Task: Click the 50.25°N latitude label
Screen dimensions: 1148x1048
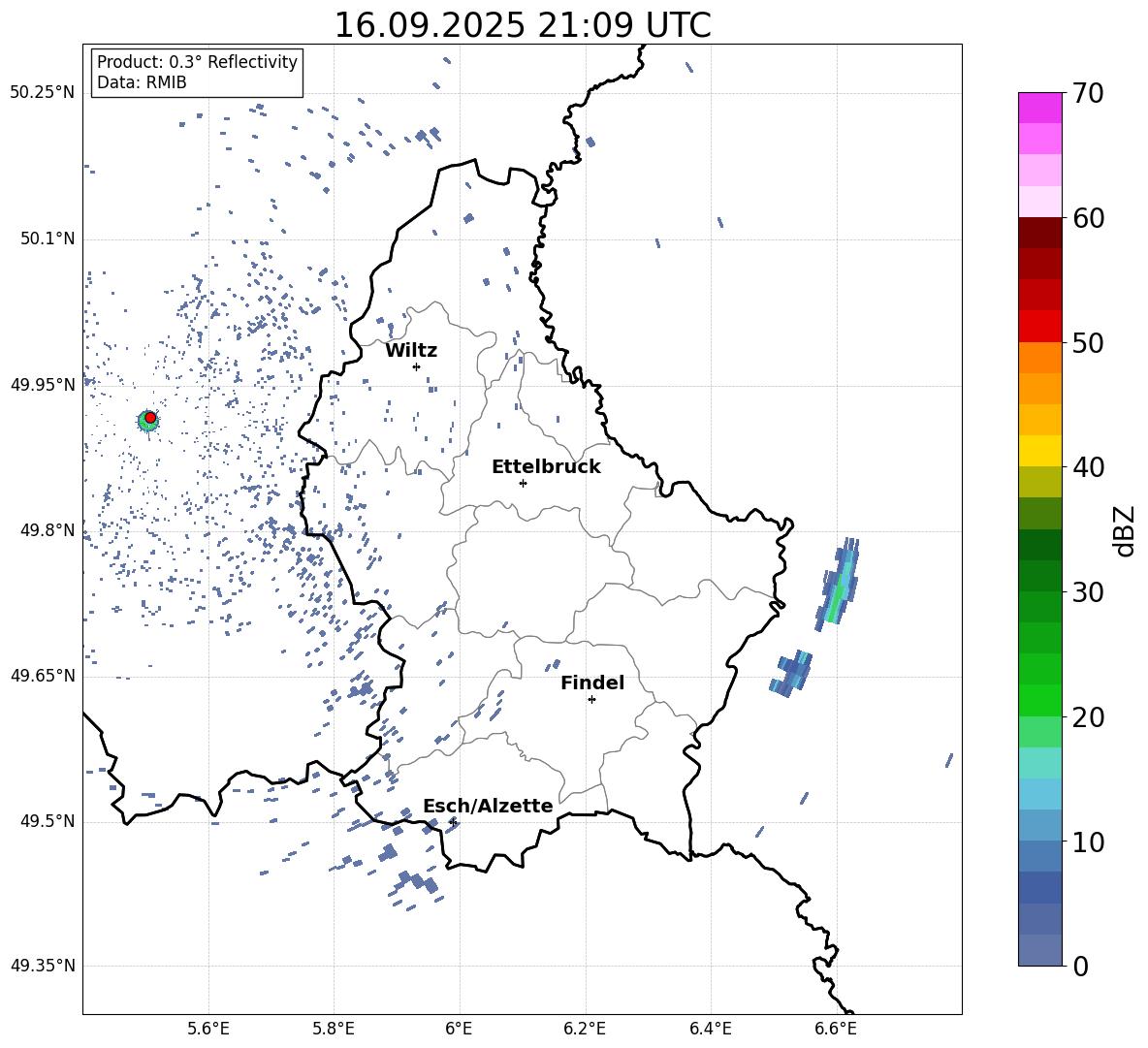Action: point(43,93)
